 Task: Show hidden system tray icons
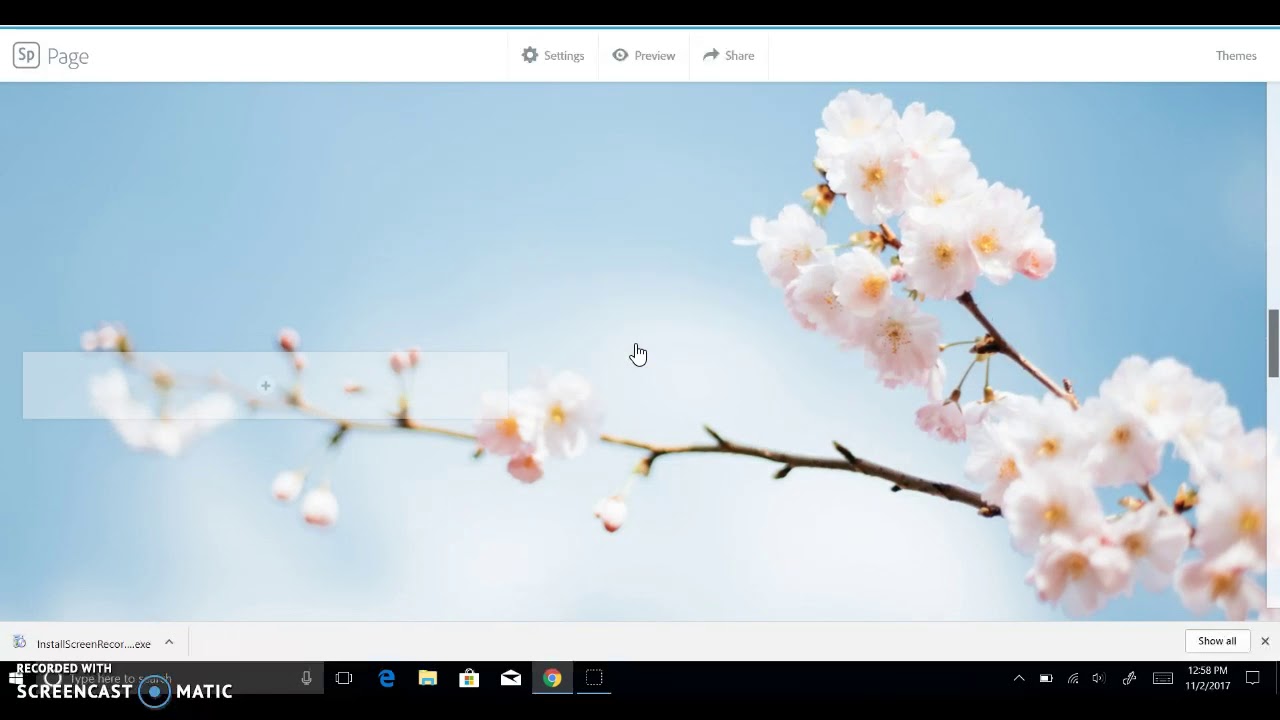[x=1019, y=678]
